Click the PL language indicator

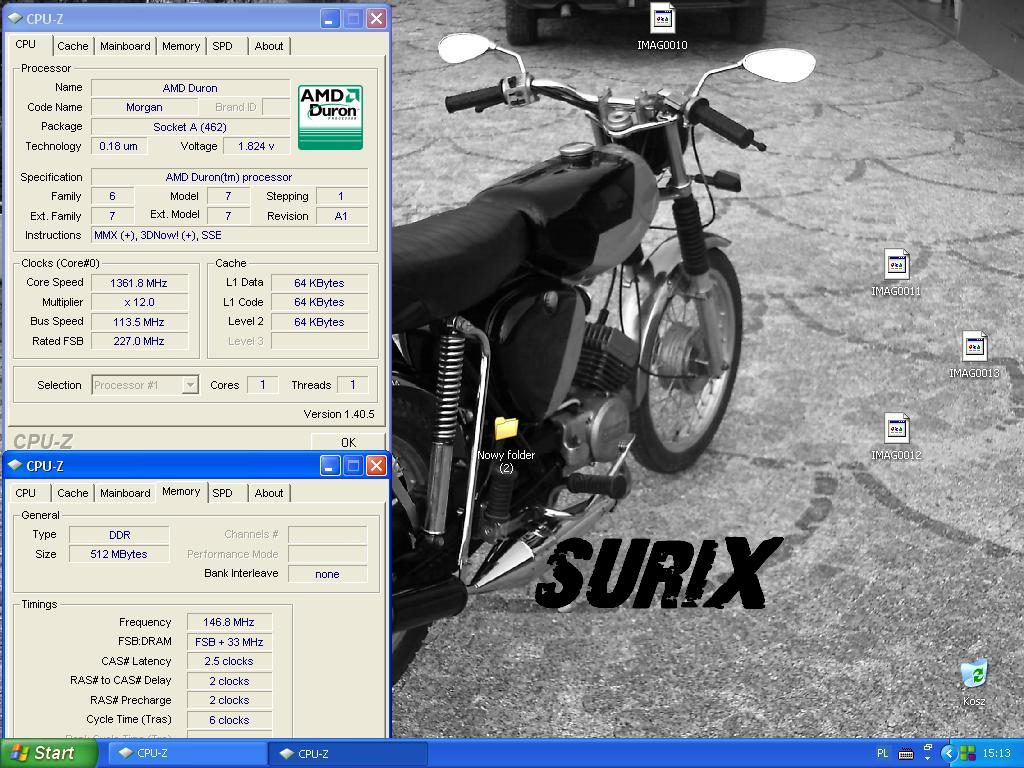point(882,754)
